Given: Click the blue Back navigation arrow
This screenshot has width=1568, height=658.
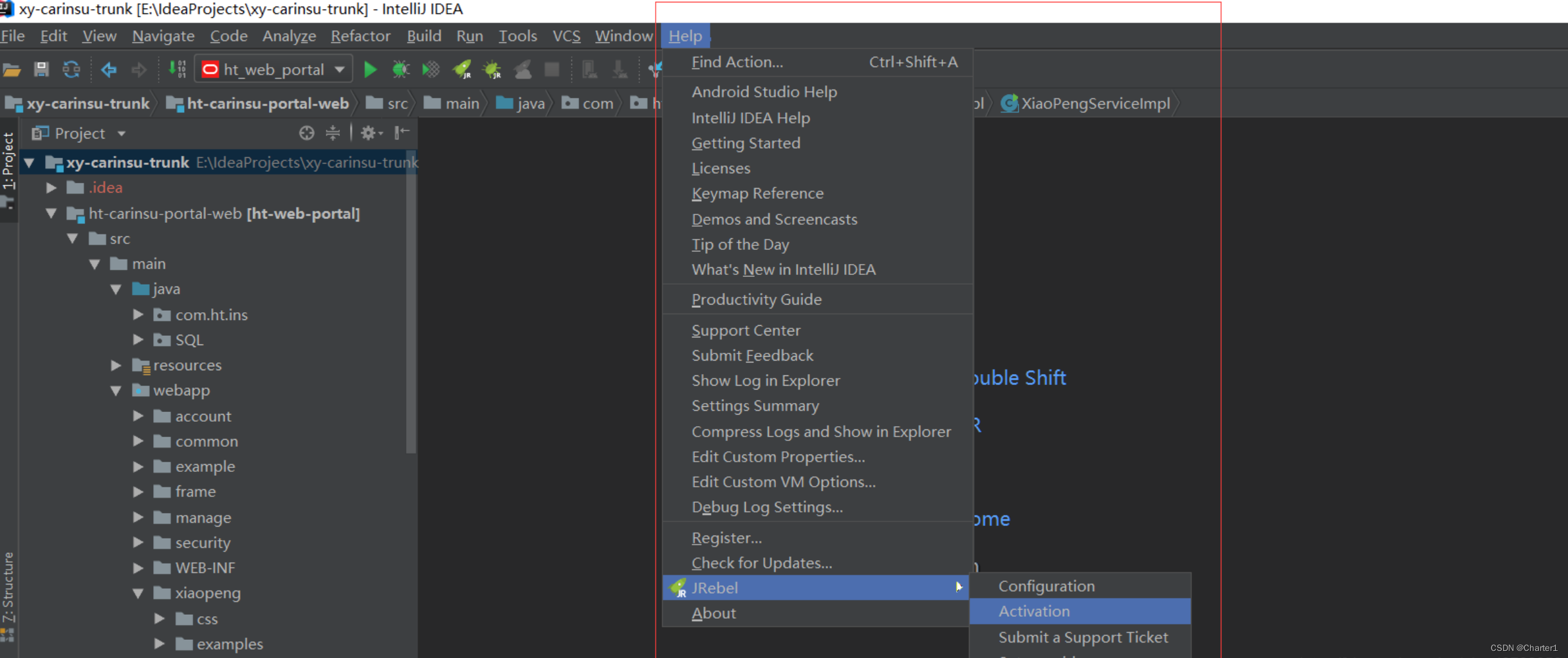Looking at the screenshot, I should coord(108,70).
